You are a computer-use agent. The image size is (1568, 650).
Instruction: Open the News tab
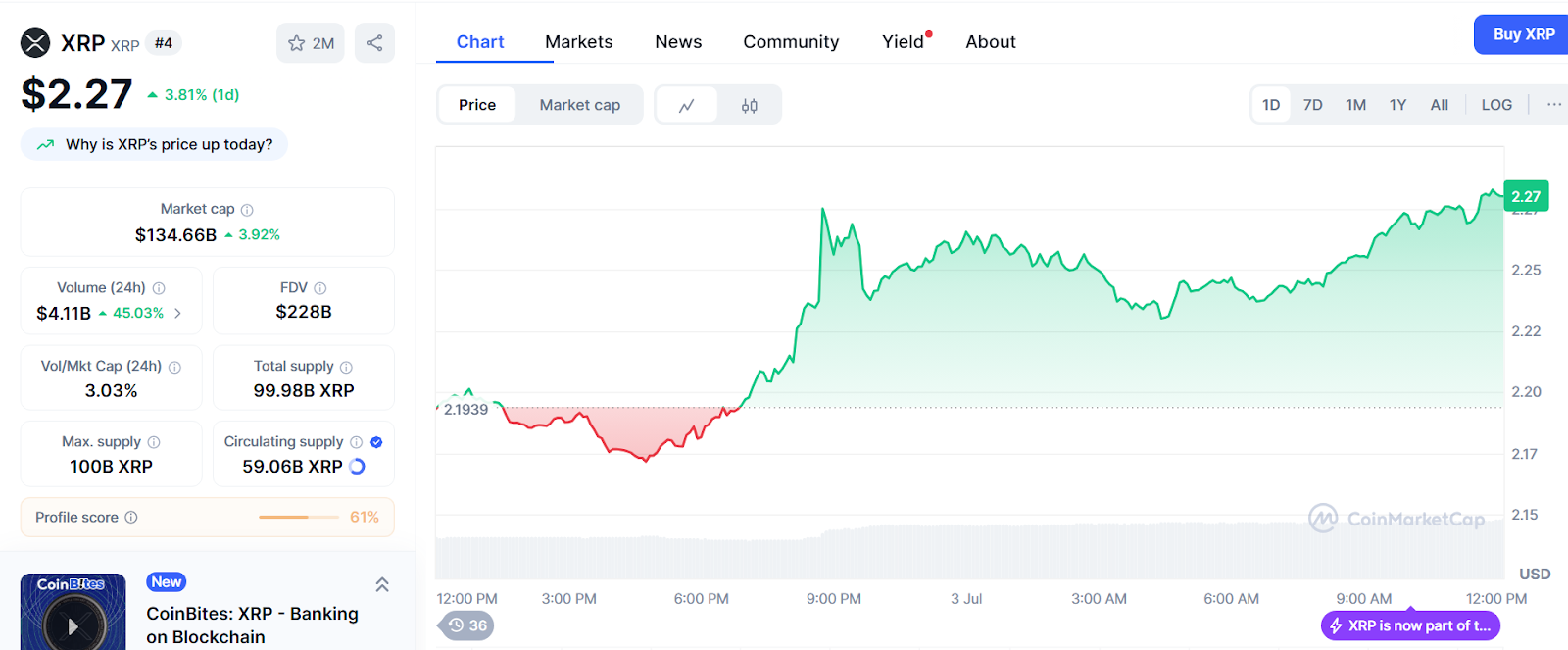point(678,42)
